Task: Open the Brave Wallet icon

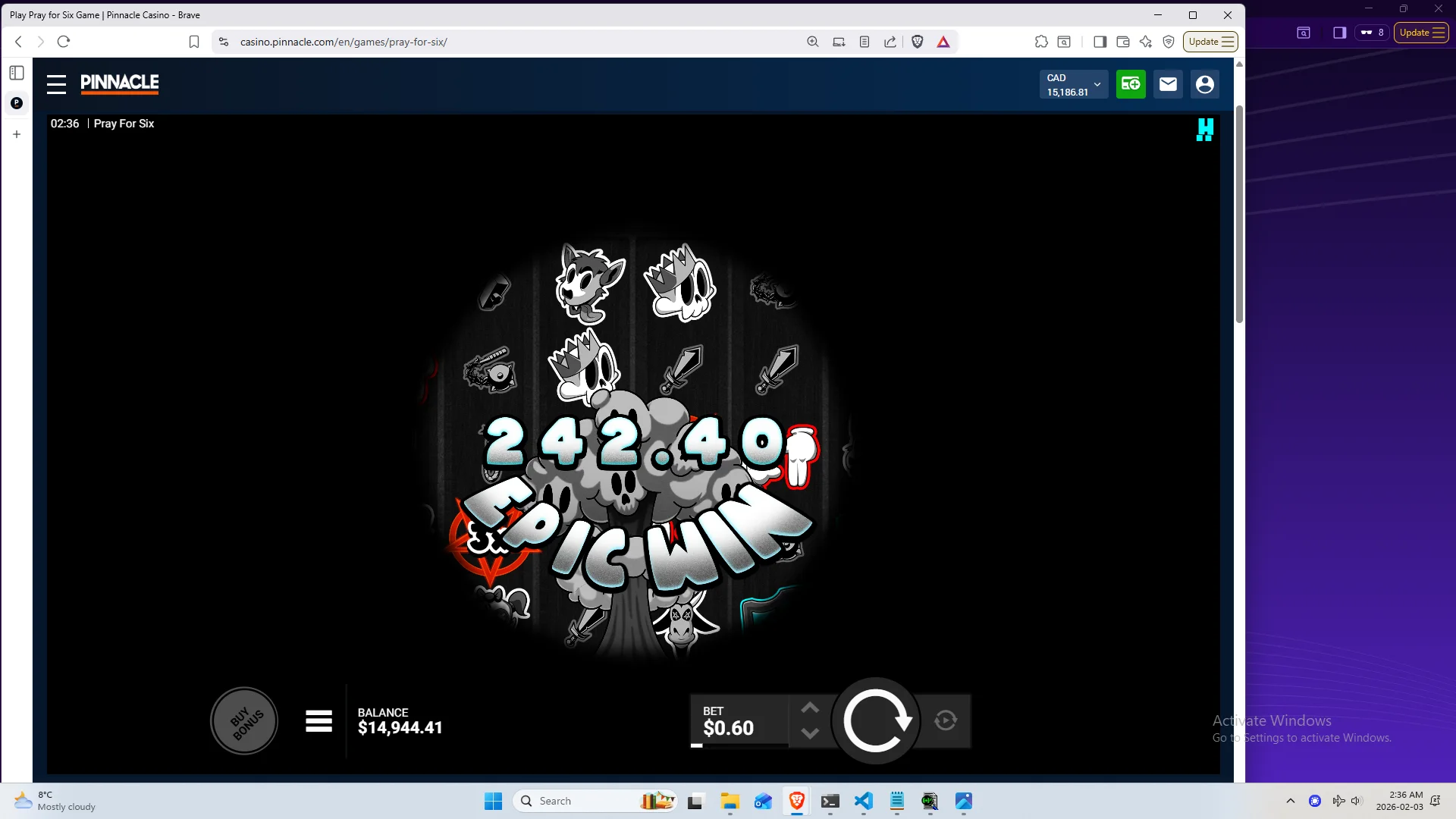Action: point(1123,42)
